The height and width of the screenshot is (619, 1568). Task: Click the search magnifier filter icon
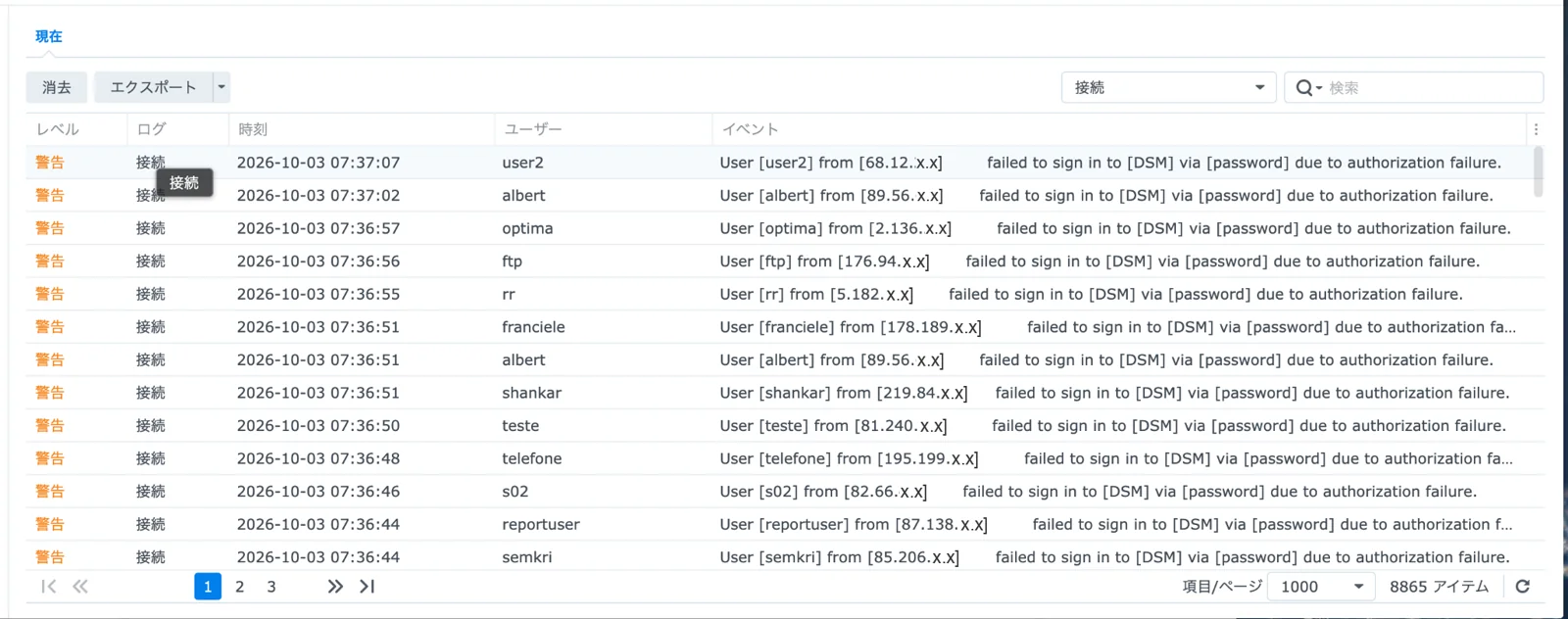pyautogui.click(x=1308, y=88)
